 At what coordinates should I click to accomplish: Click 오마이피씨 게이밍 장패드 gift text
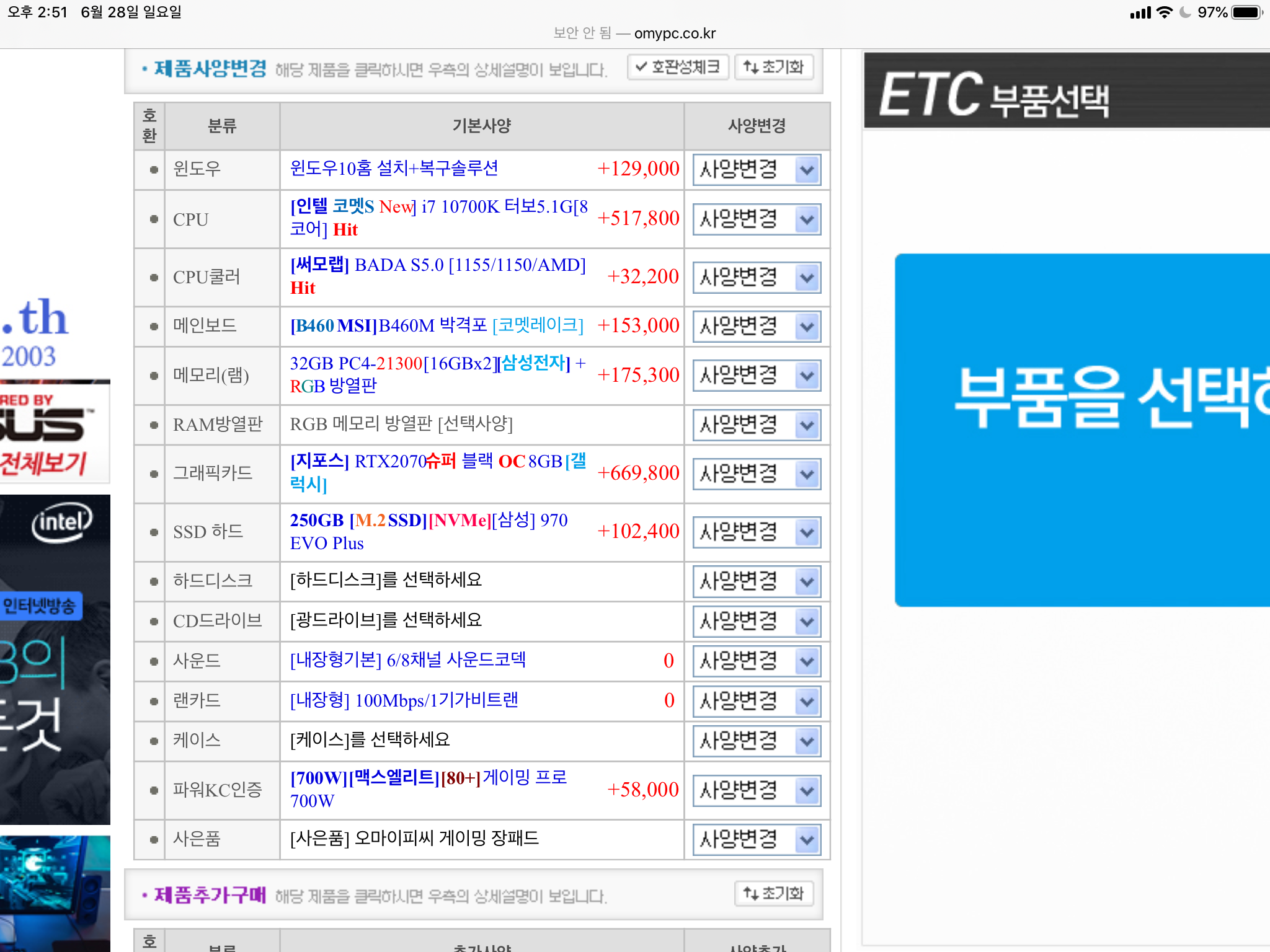414,838
